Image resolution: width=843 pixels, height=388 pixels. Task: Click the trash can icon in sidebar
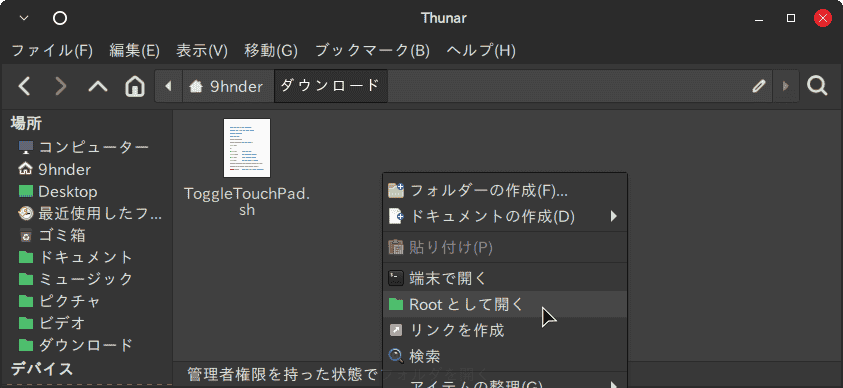pyautogui.click(x=26, y=235)
